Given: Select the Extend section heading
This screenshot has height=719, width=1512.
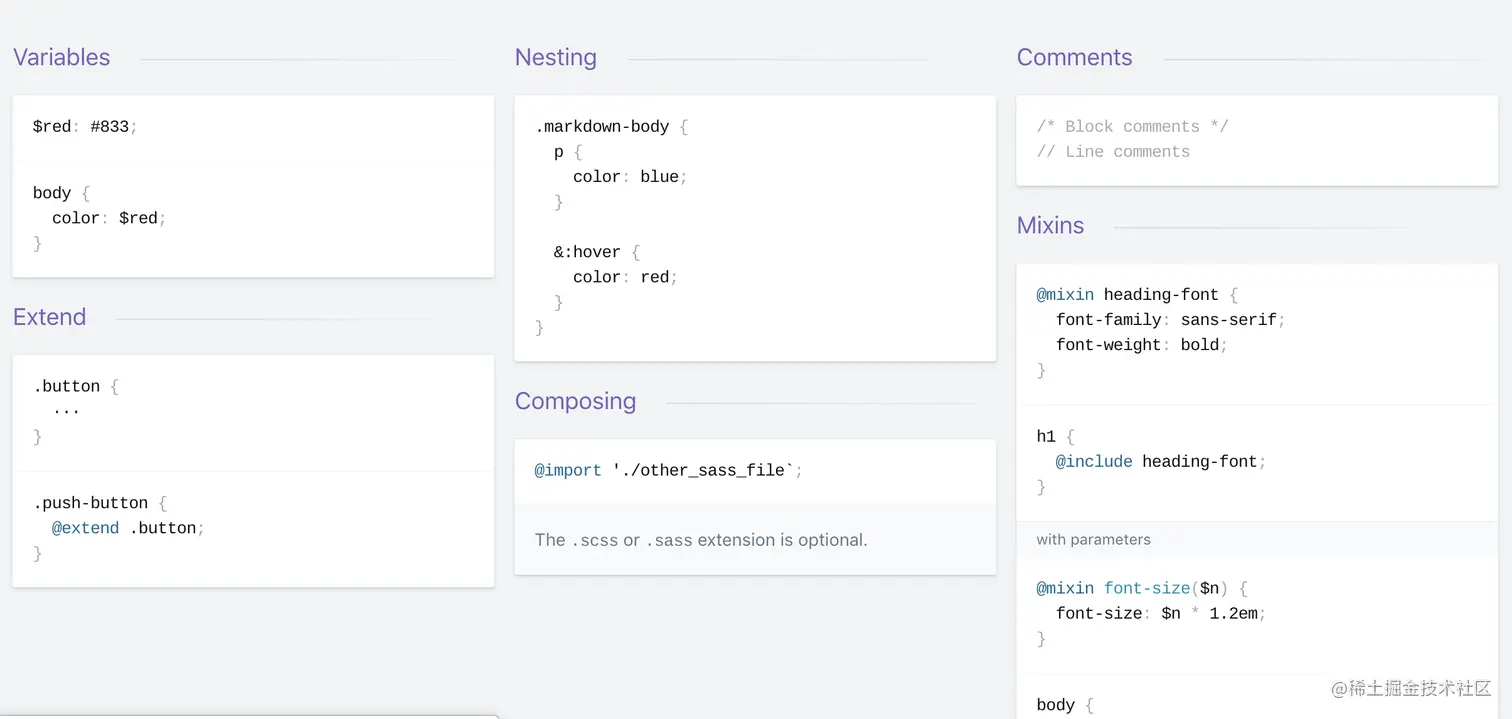Looking at the screenshot, I should pyautogui.click(x=50, y=317).
